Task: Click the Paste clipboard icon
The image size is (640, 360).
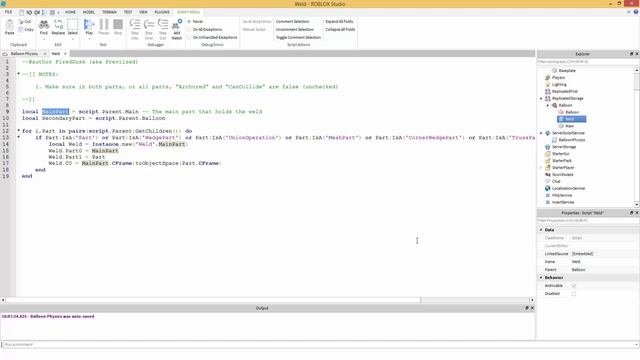Action: (x=9, y=25)
